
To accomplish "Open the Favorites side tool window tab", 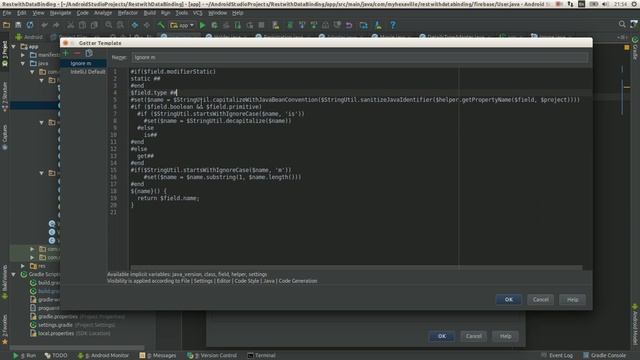I will 5,329.
